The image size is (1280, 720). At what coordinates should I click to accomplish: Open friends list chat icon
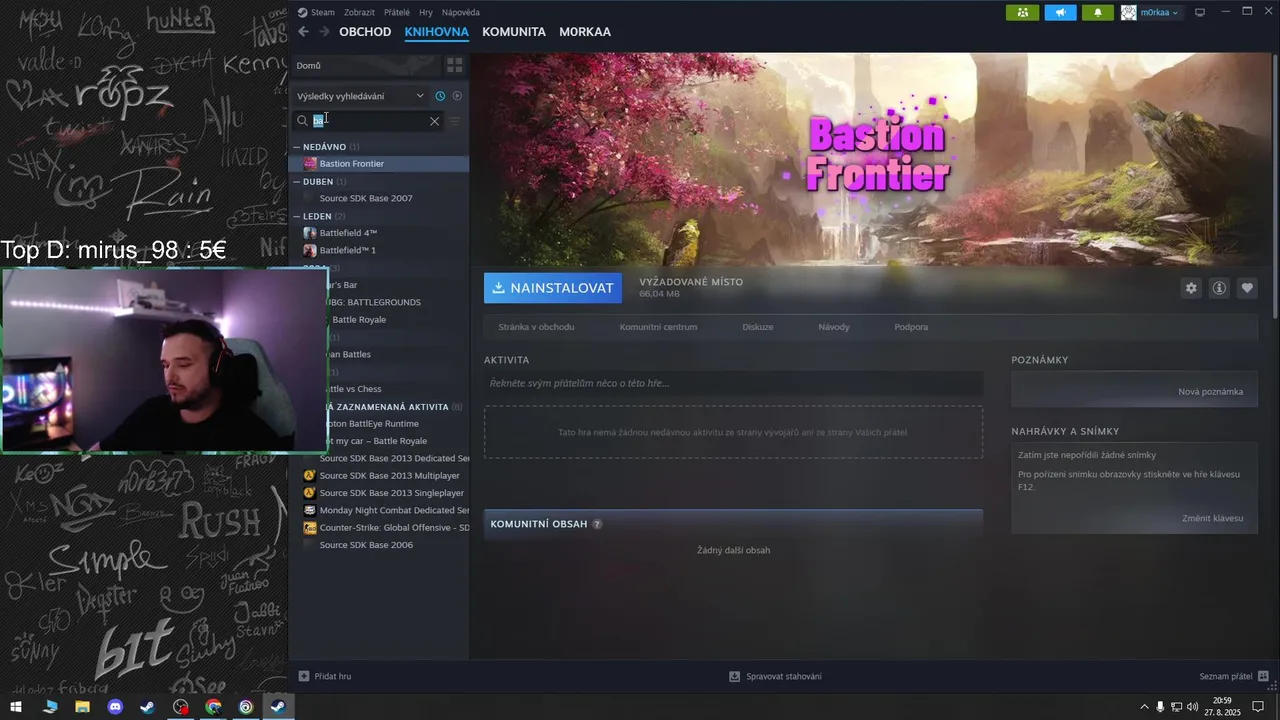1263,676
